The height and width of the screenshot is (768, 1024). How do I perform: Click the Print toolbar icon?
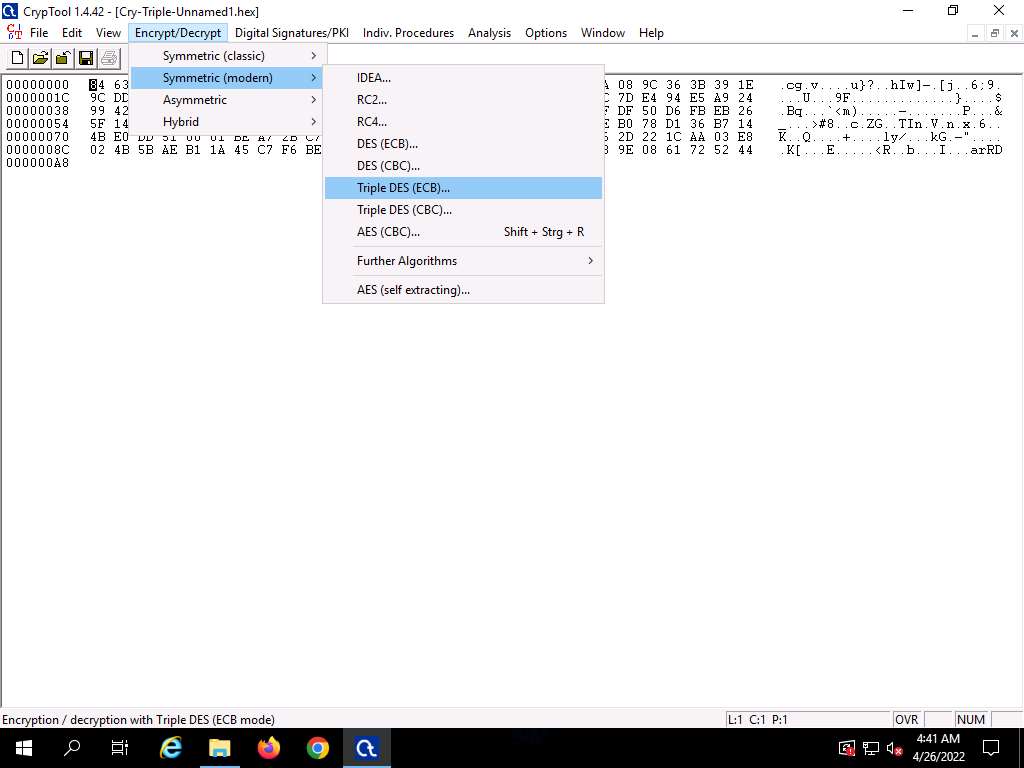pos(109,58)
